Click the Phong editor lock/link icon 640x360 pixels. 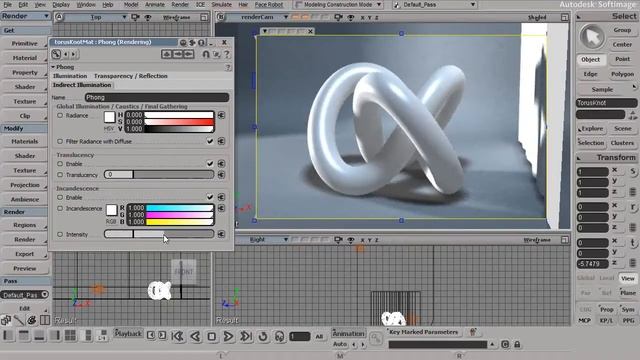(x=56, y=54)
